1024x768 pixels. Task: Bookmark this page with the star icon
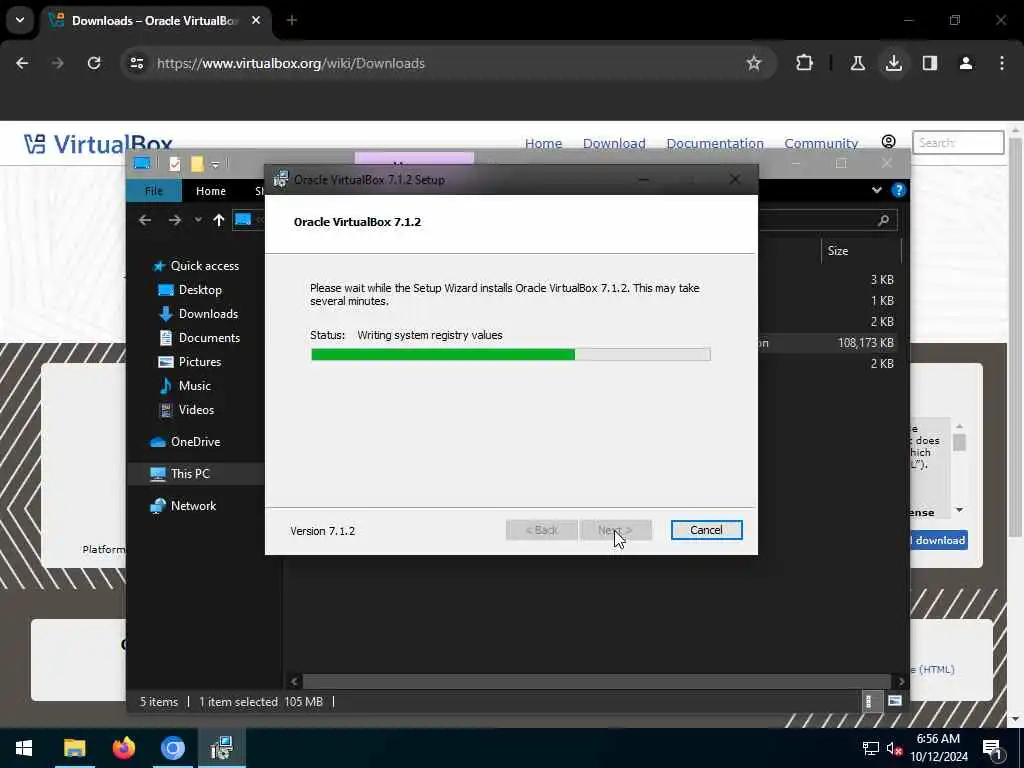click(x=754, y=63)
